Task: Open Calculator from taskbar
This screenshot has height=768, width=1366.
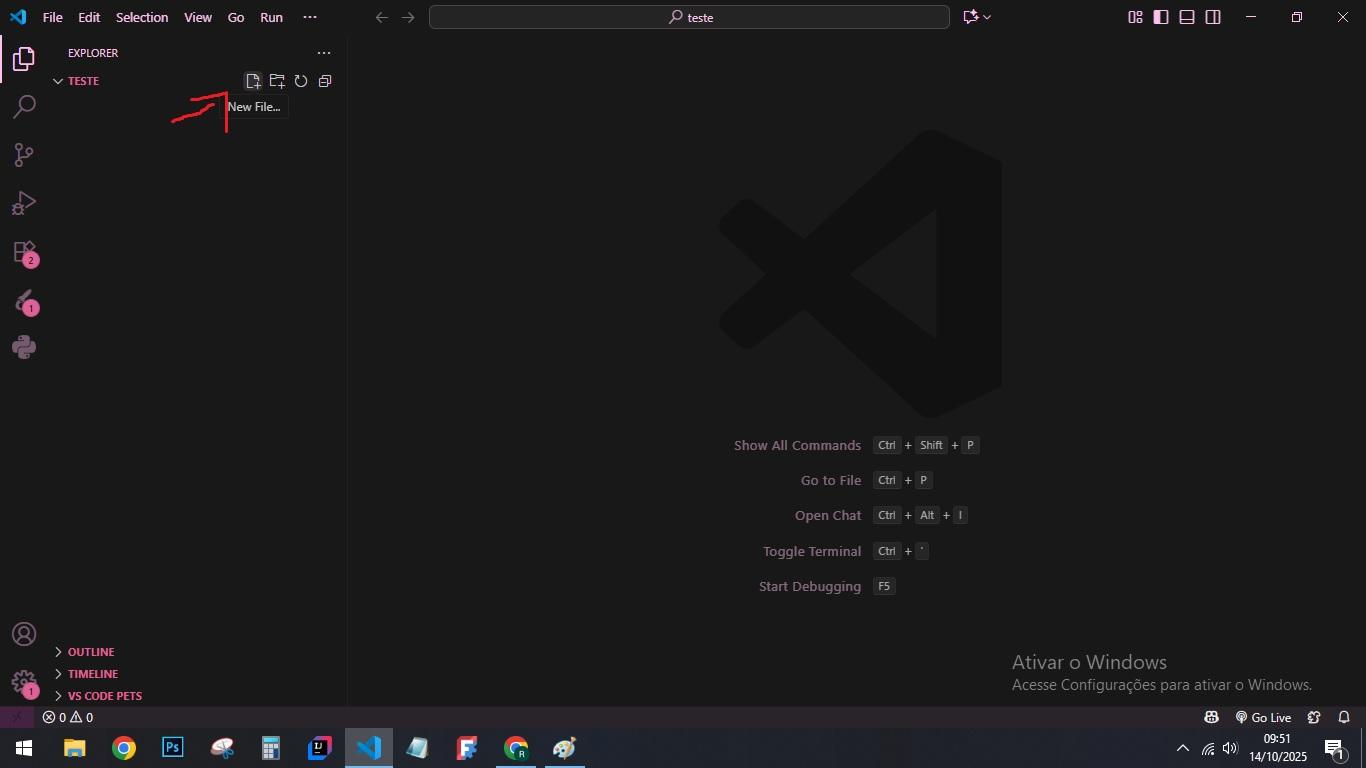Action: click(271, 748)
